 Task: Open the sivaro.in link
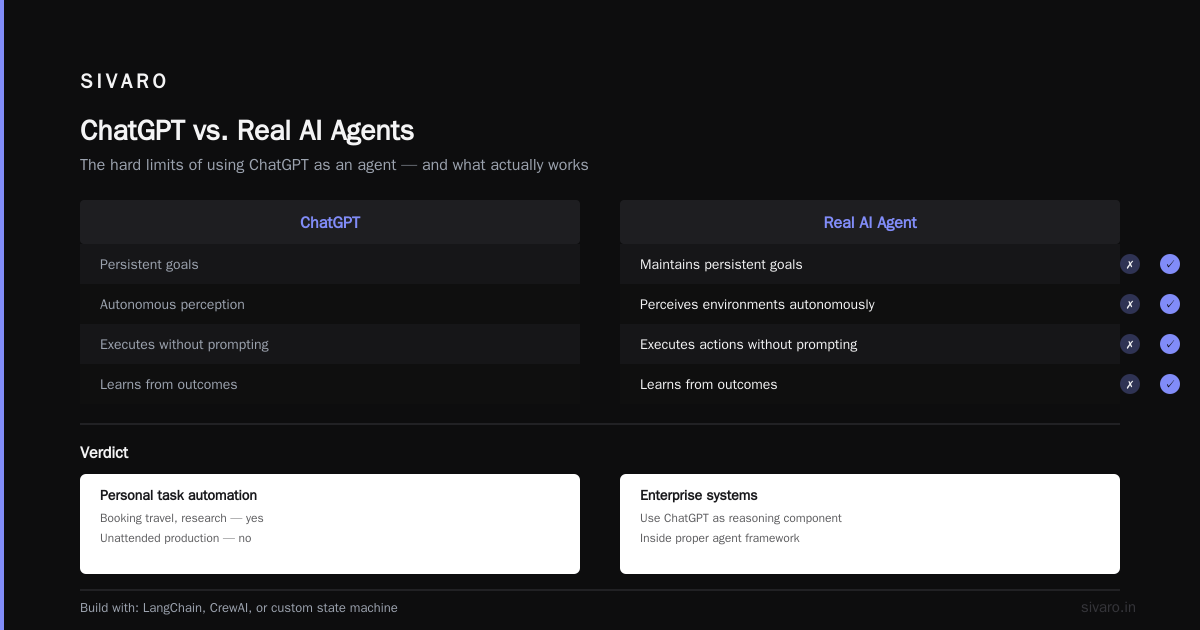pos(1108,607)
